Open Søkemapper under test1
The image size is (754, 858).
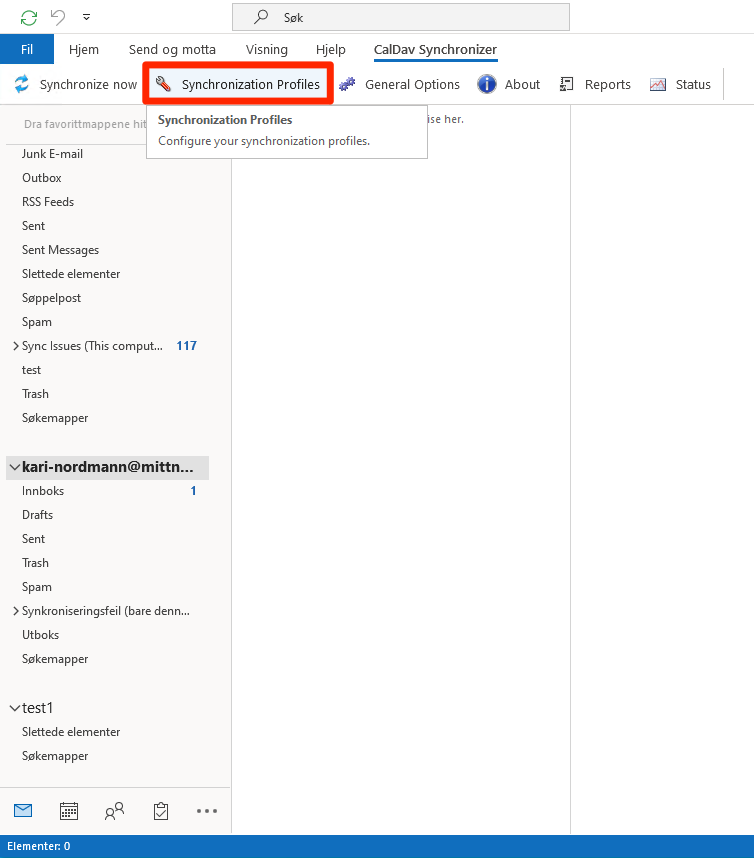pos(55,756)
